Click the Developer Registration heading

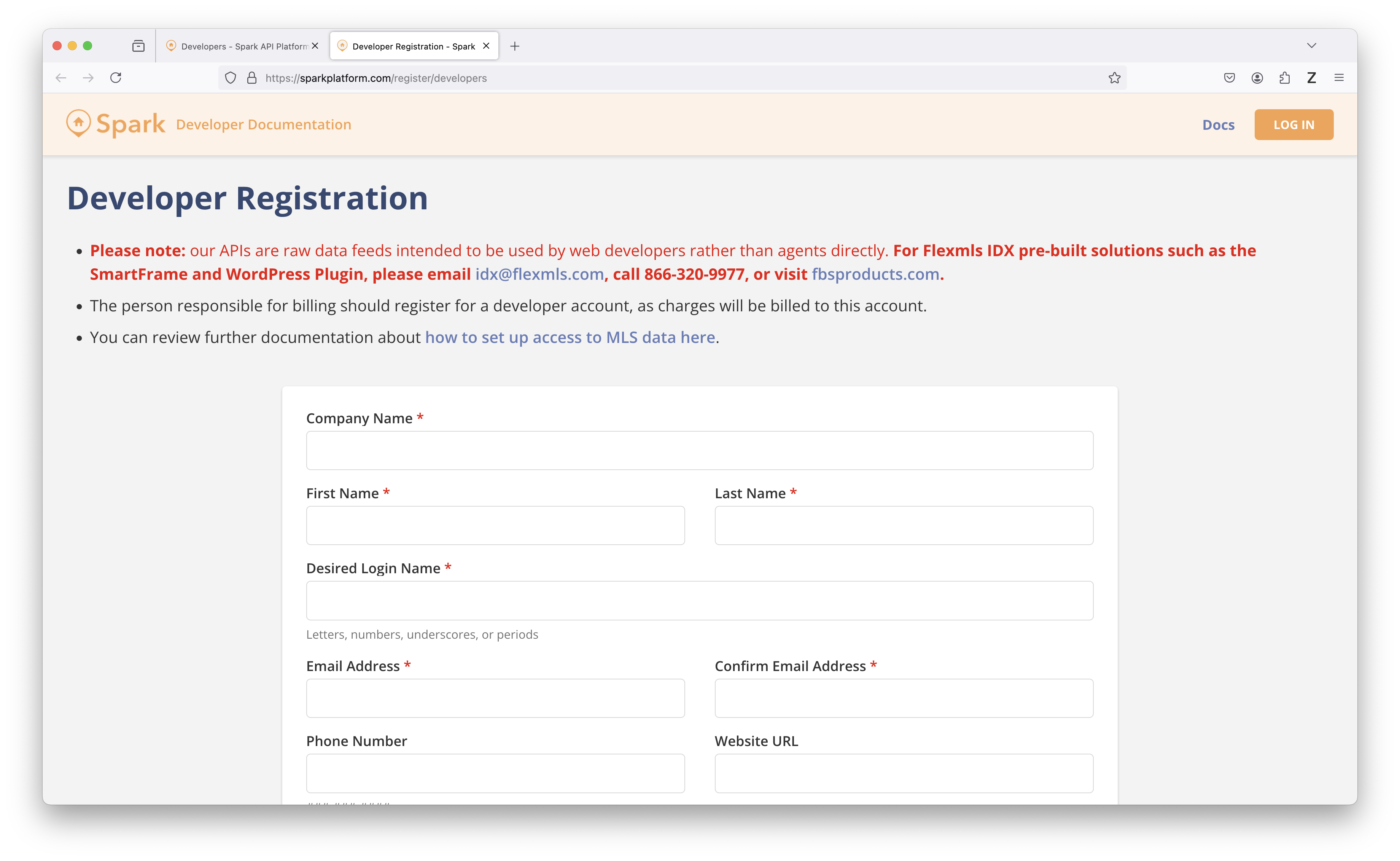point(248,199)
